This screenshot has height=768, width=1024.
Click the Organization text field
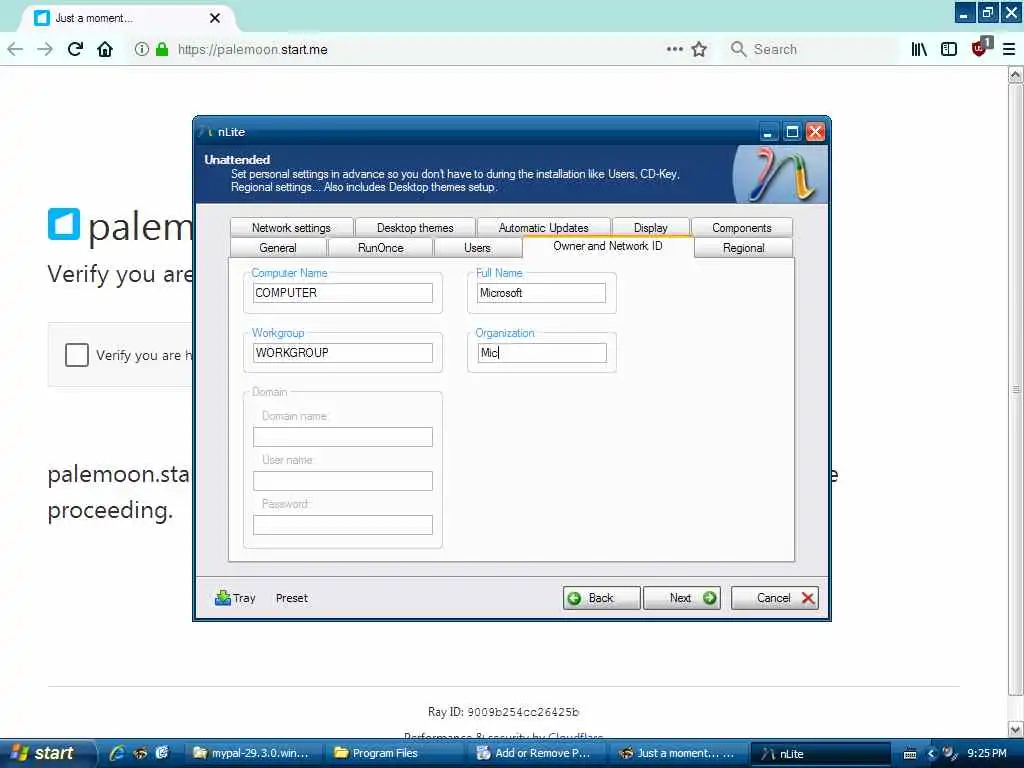(542, 353)
